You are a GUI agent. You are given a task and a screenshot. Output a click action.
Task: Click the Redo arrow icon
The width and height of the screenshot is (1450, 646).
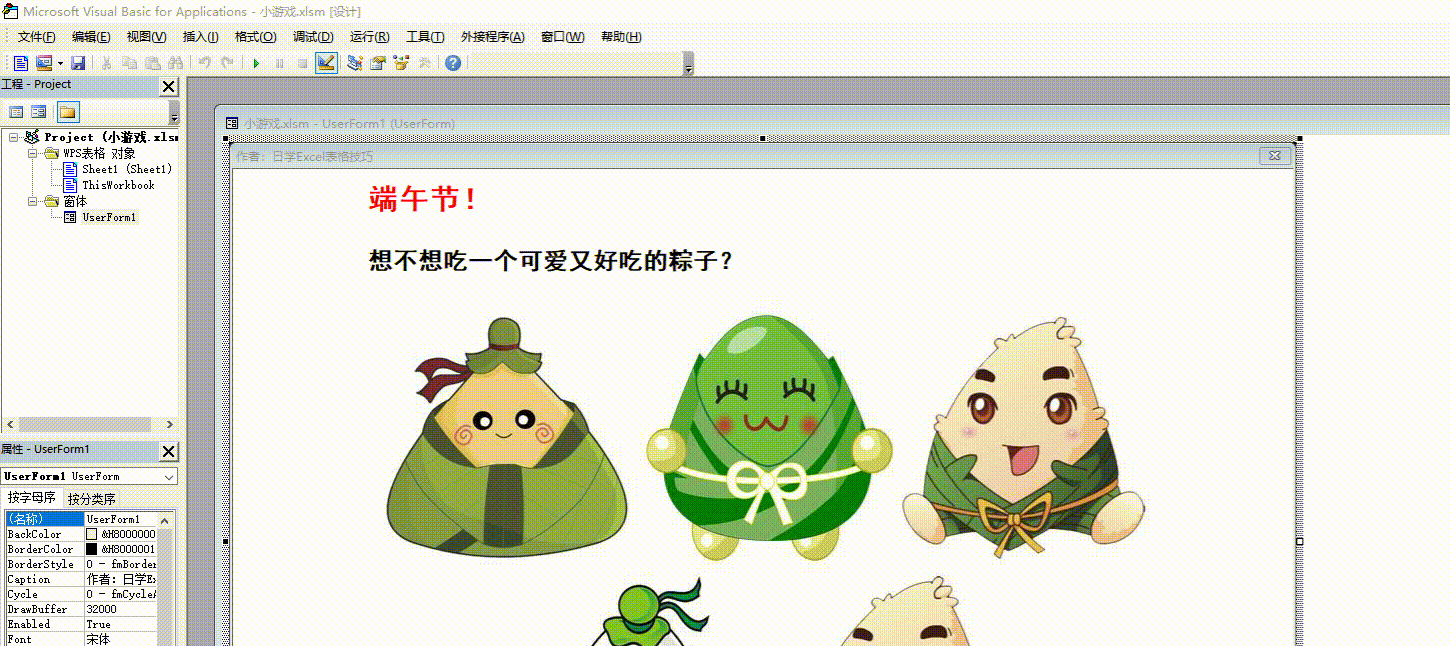coord(228,63)
